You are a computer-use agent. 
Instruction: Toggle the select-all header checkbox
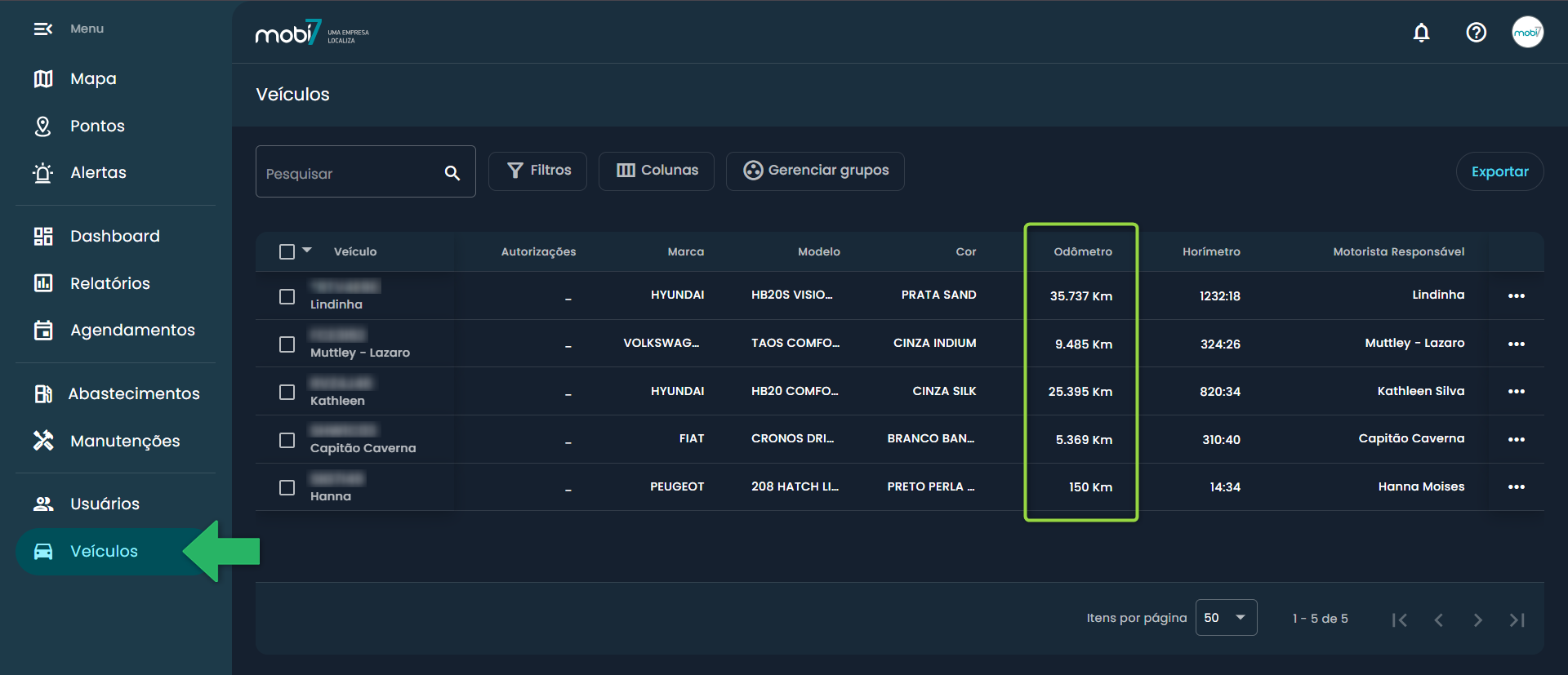point(287,251)
